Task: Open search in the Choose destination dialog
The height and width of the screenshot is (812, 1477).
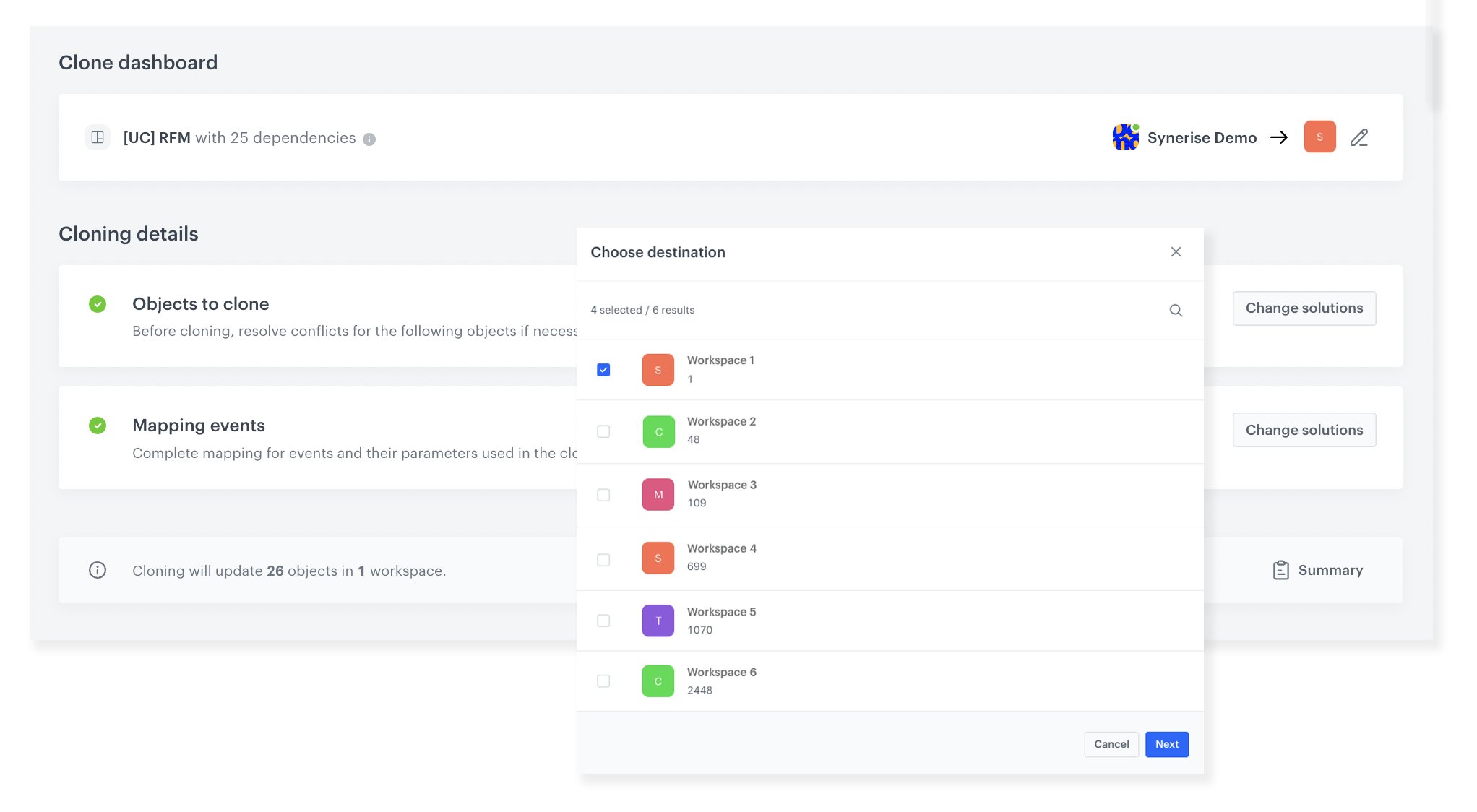Action: tap(1176, 310)
